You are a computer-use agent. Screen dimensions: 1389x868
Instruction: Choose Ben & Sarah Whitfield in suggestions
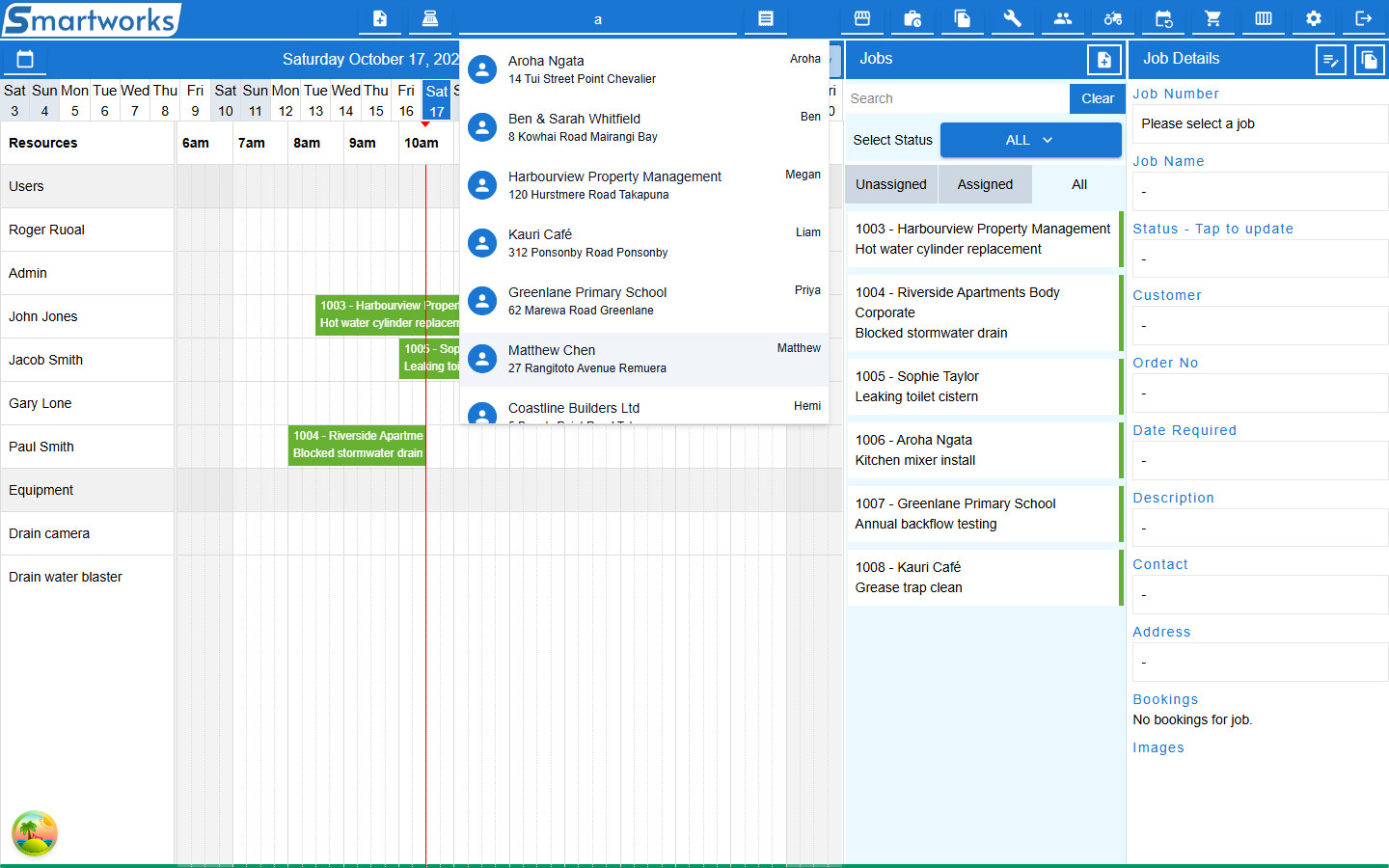point(644,126)
